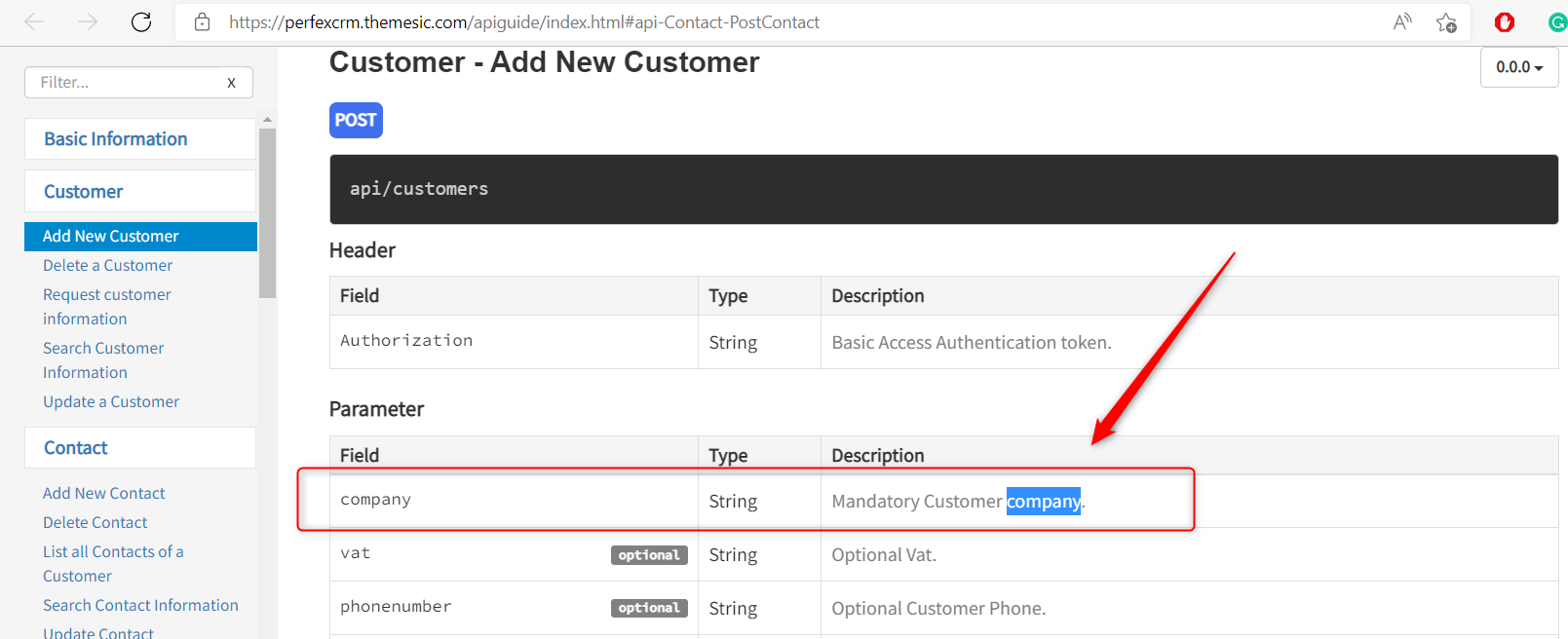1568x639 pixels.
Task: Click the highlighted word company in description
Action: (1043, 501)
